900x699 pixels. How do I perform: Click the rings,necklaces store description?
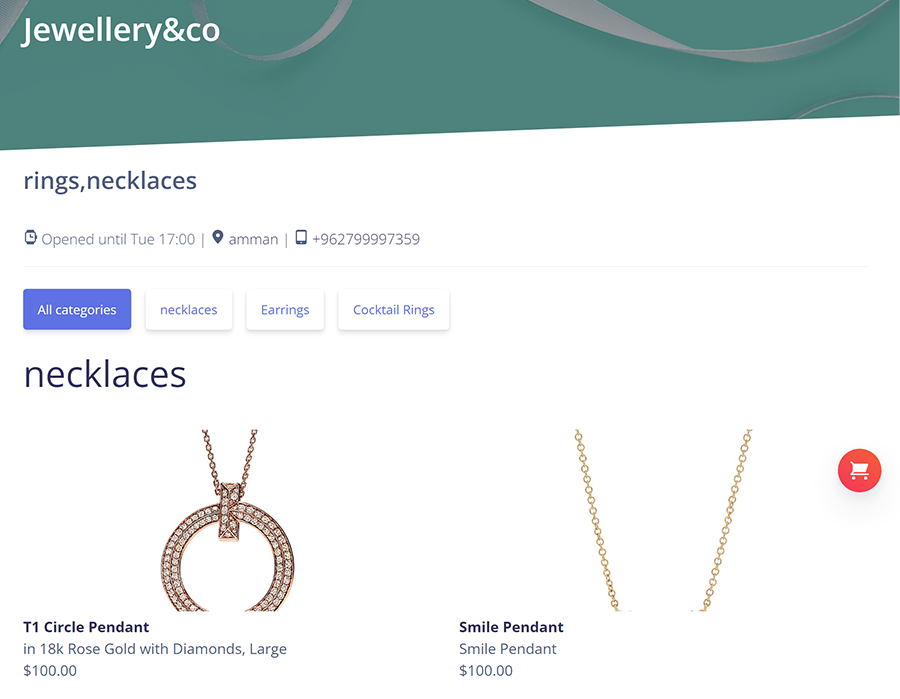[x=110, y=181]
